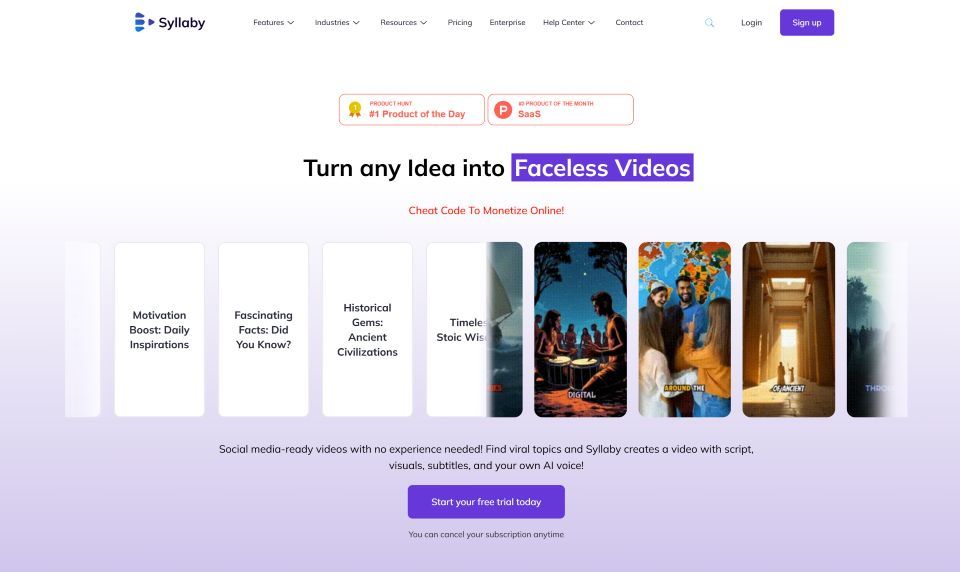Expand the Help Center dropdown
960x572 pixels.
coord(569,23)
